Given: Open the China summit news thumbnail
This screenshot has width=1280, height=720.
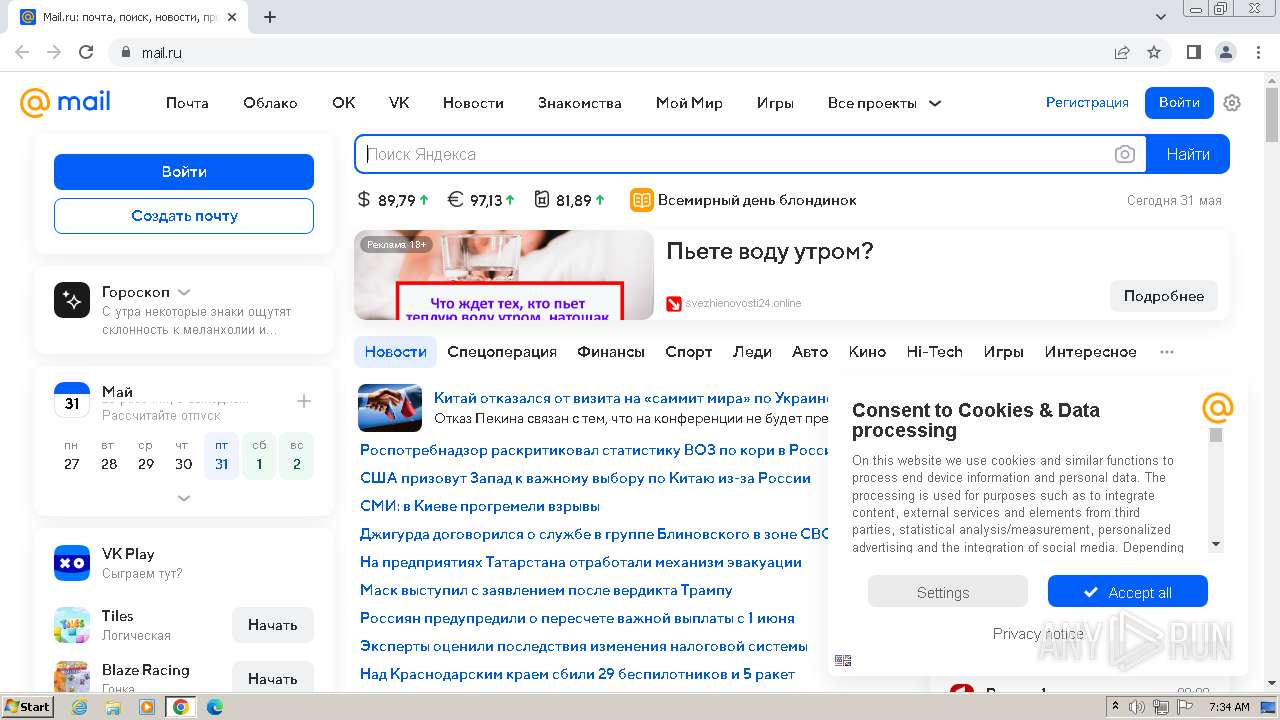Looking at the screenshot, I should click(390, 408).
